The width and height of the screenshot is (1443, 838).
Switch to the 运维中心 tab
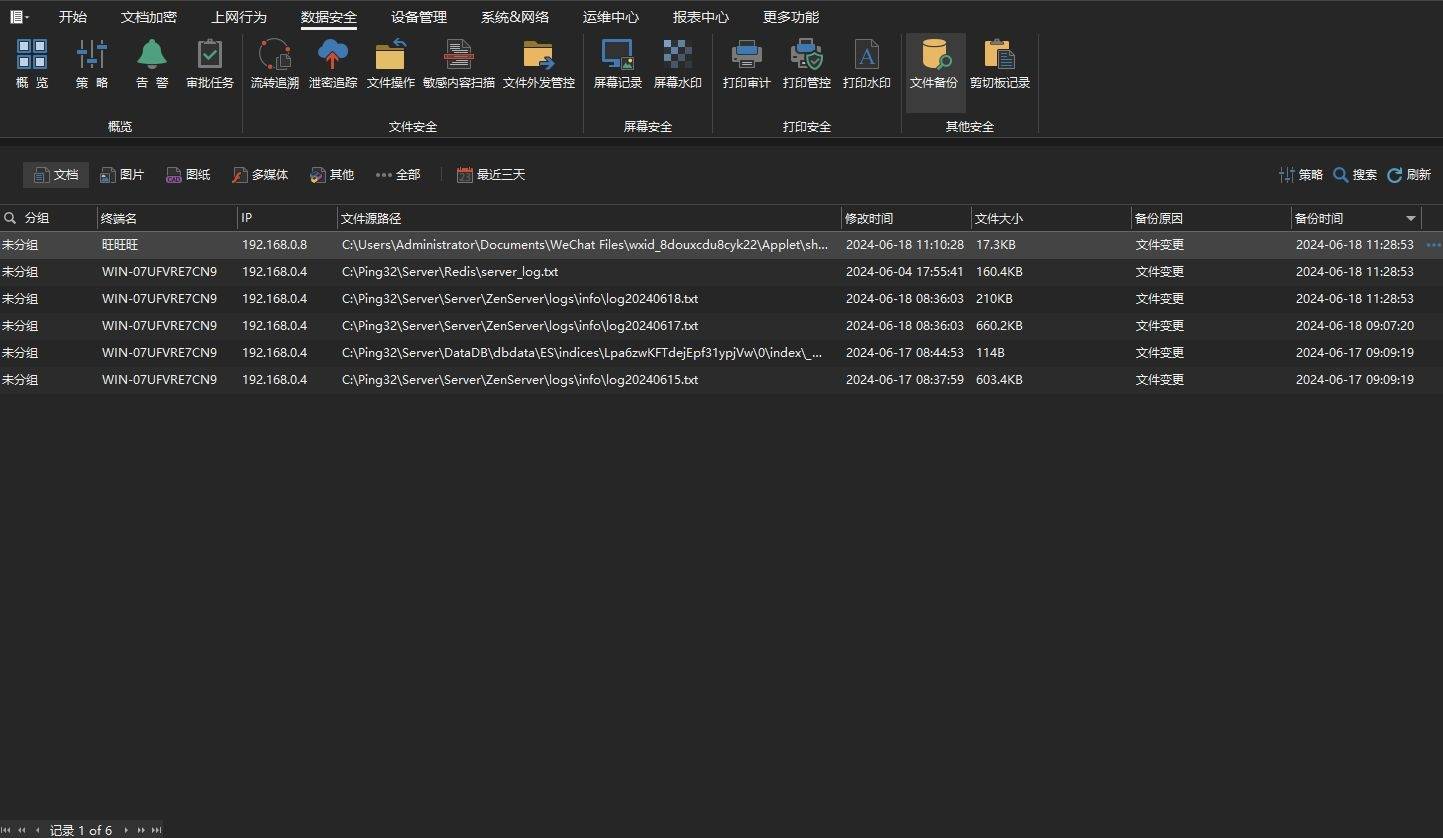(611, 17)
